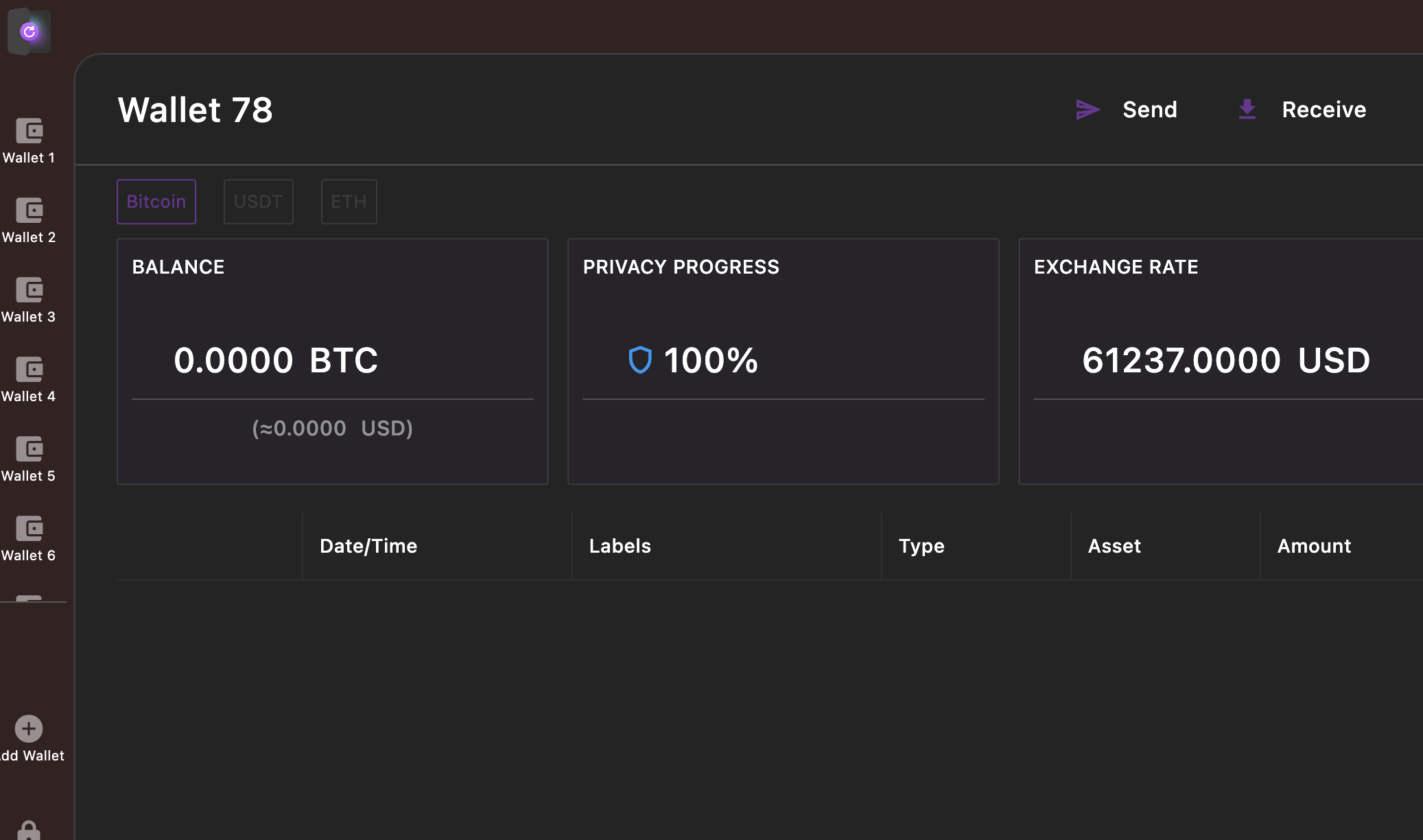
Task: Click the blue privacy shield icon
Action: point(639,360)
